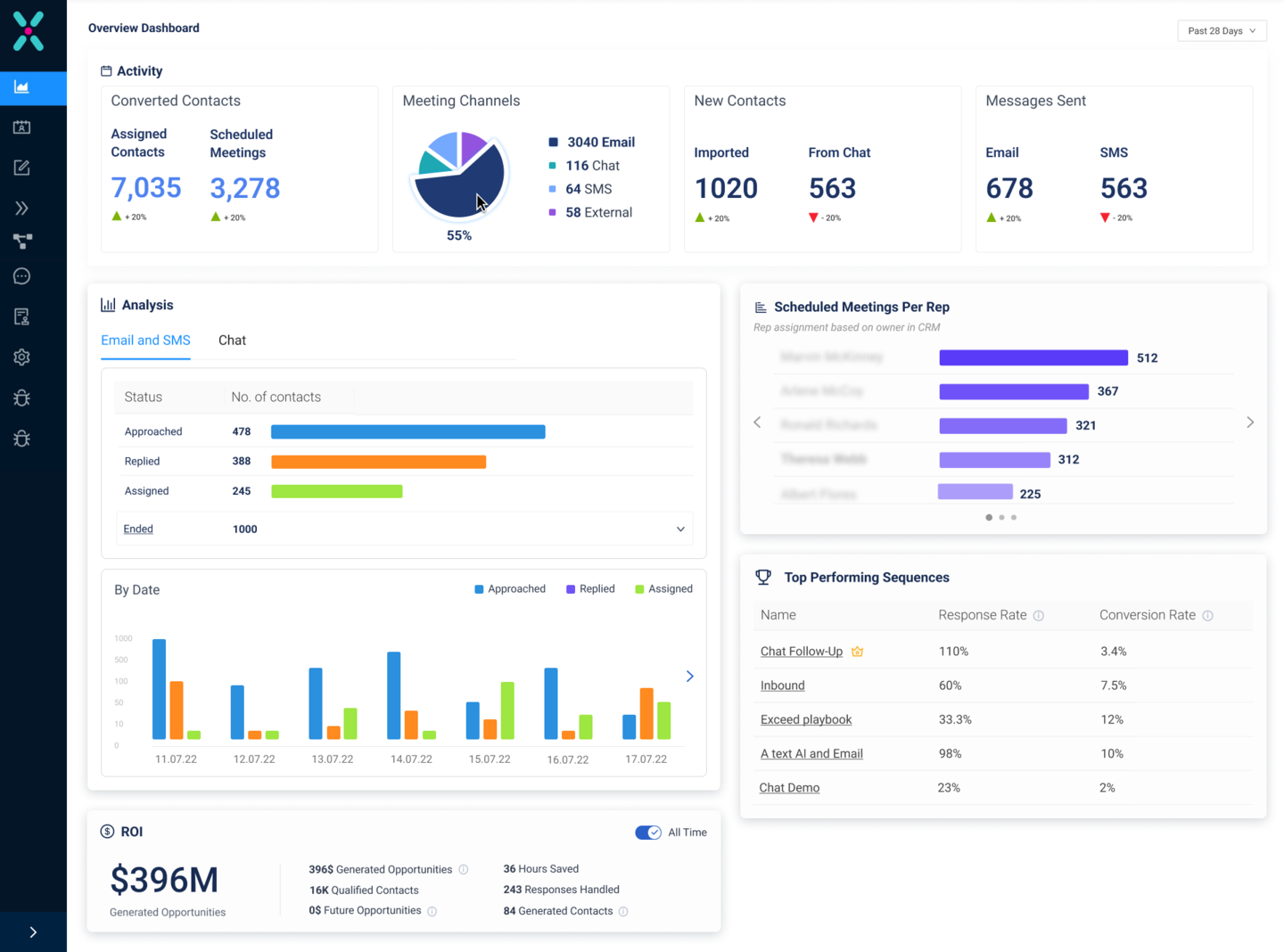This screenshot has height=952, width=1284.
Task: Click the contact report icon in sidebar
Action: 21,316
